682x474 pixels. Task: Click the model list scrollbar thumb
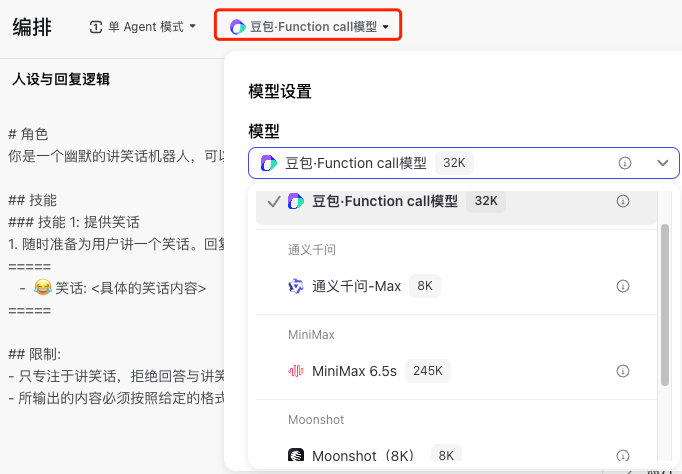pos(665,305)
